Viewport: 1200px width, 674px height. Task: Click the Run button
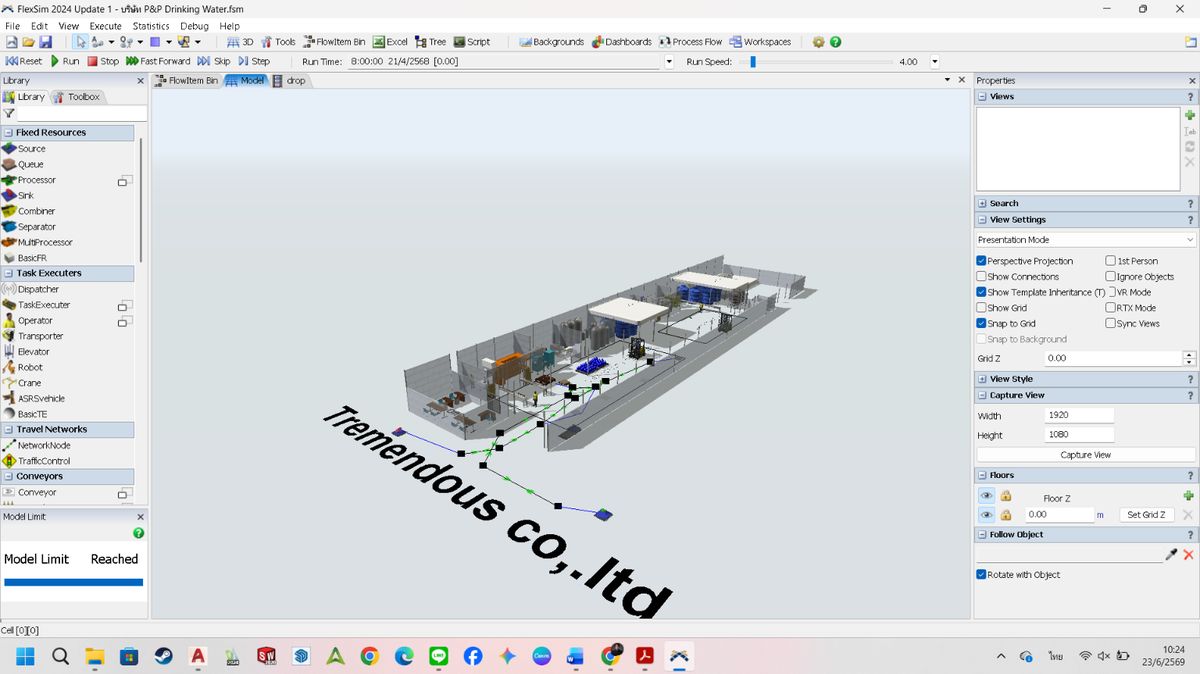(x=65, y=61)
